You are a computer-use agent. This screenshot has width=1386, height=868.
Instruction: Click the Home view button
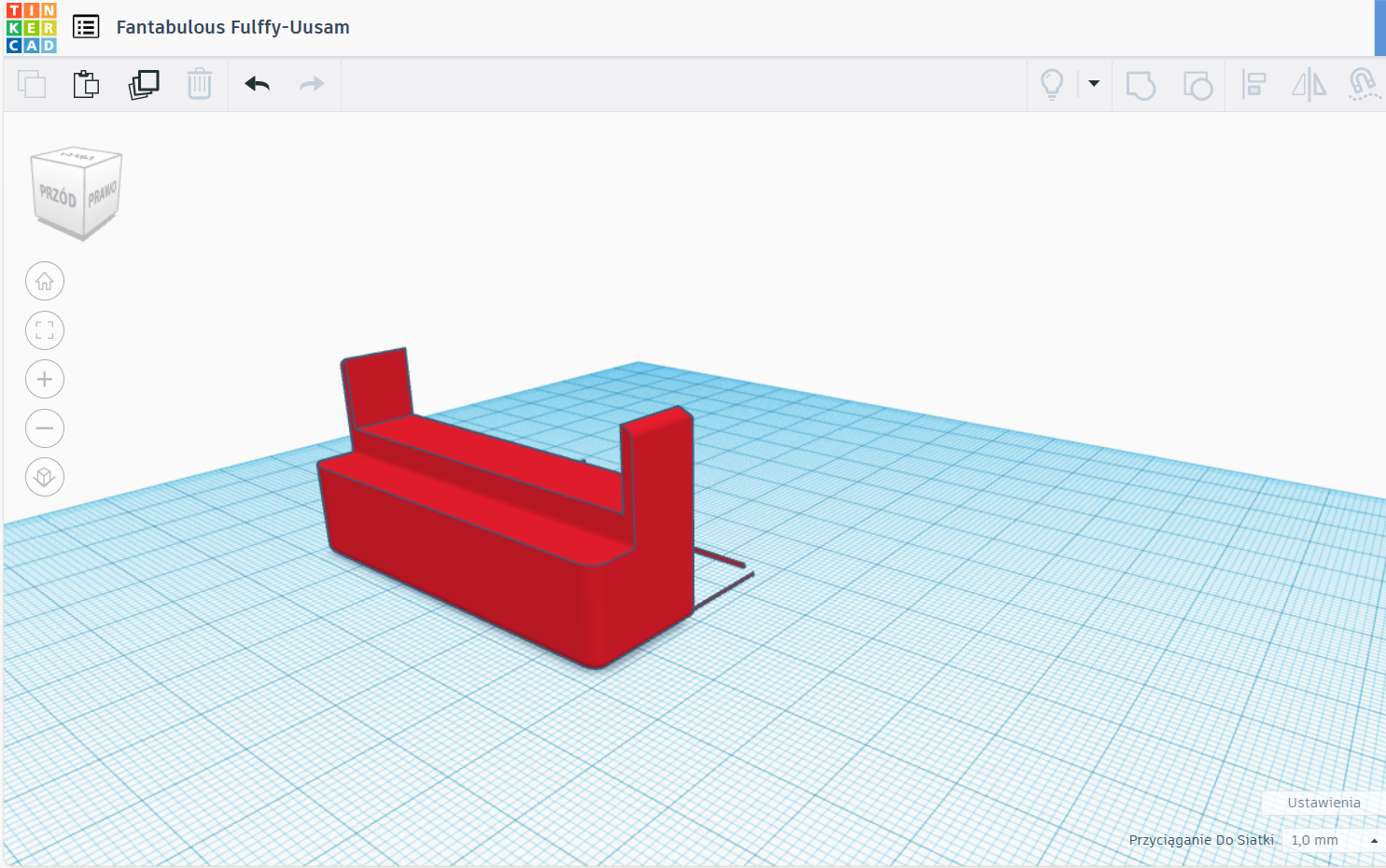pyautogui.click(x=45, y=281)
